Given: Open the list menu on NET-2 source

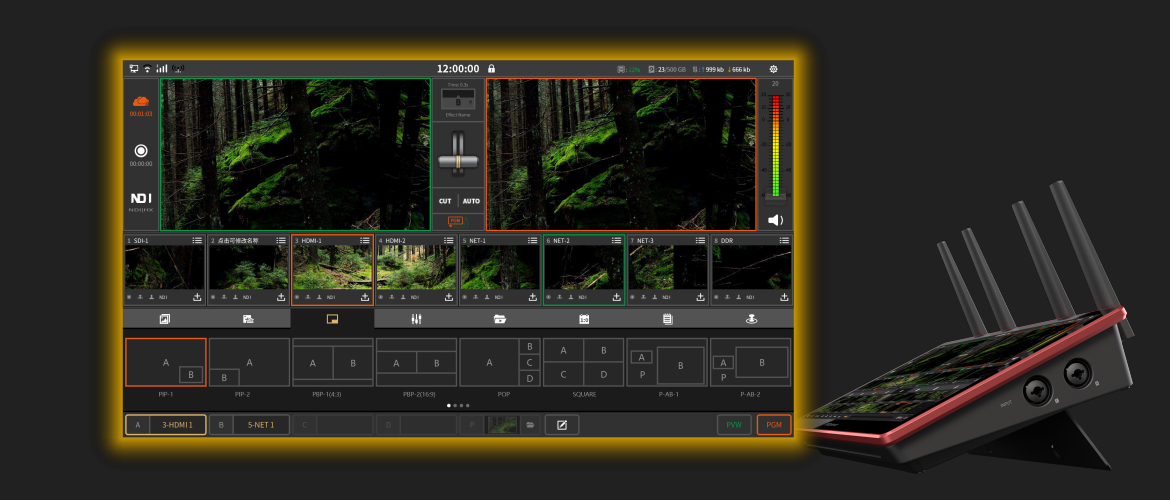Looking at the screenshot, I should [x=617, y=241].
